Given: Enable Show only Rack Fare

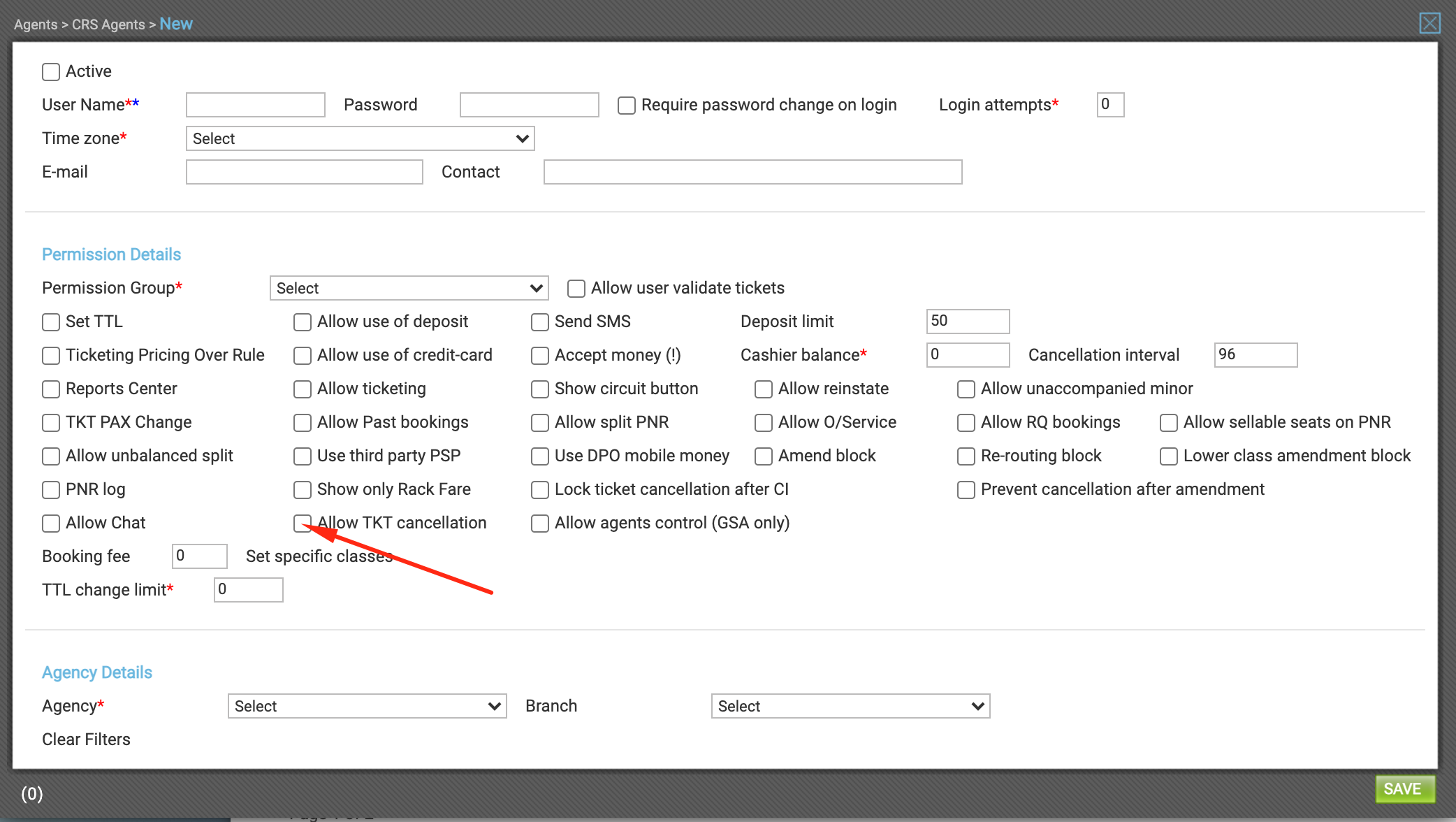Looking at the screenshot, I should (303, 490).
